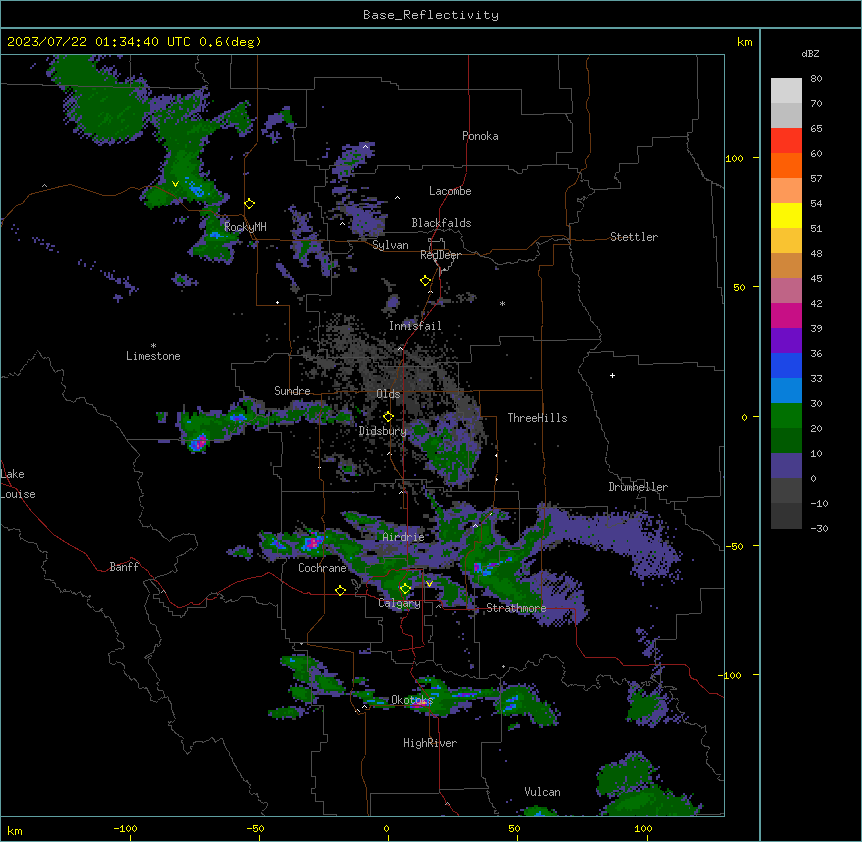This screenshot has height=842, width=862.
Task: Click the Calgary city label
Action: [x=399, y=603]
